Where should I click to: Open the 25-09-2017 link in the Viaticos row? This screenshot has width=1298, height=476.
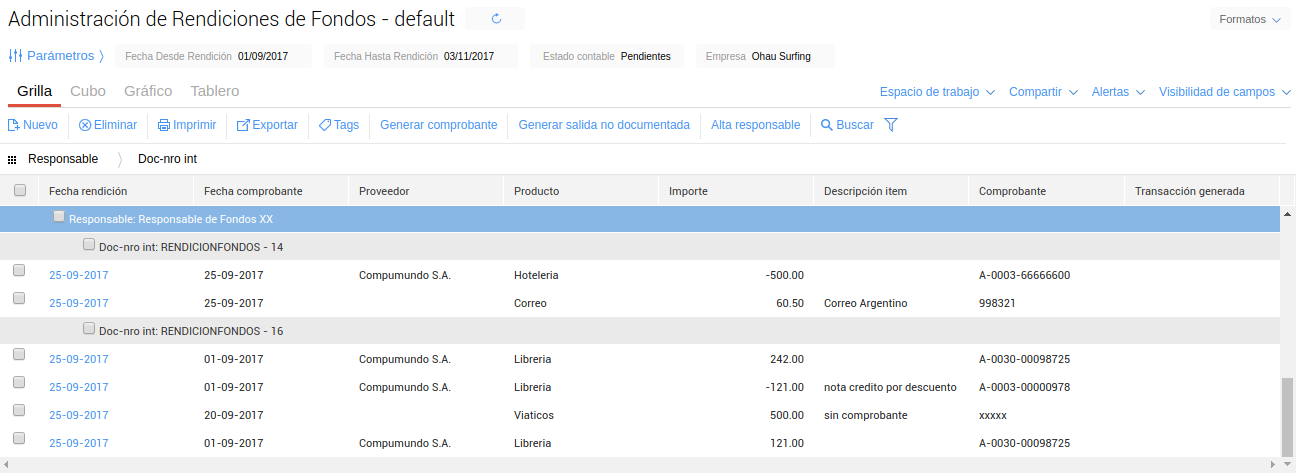[x=79, y=415]
